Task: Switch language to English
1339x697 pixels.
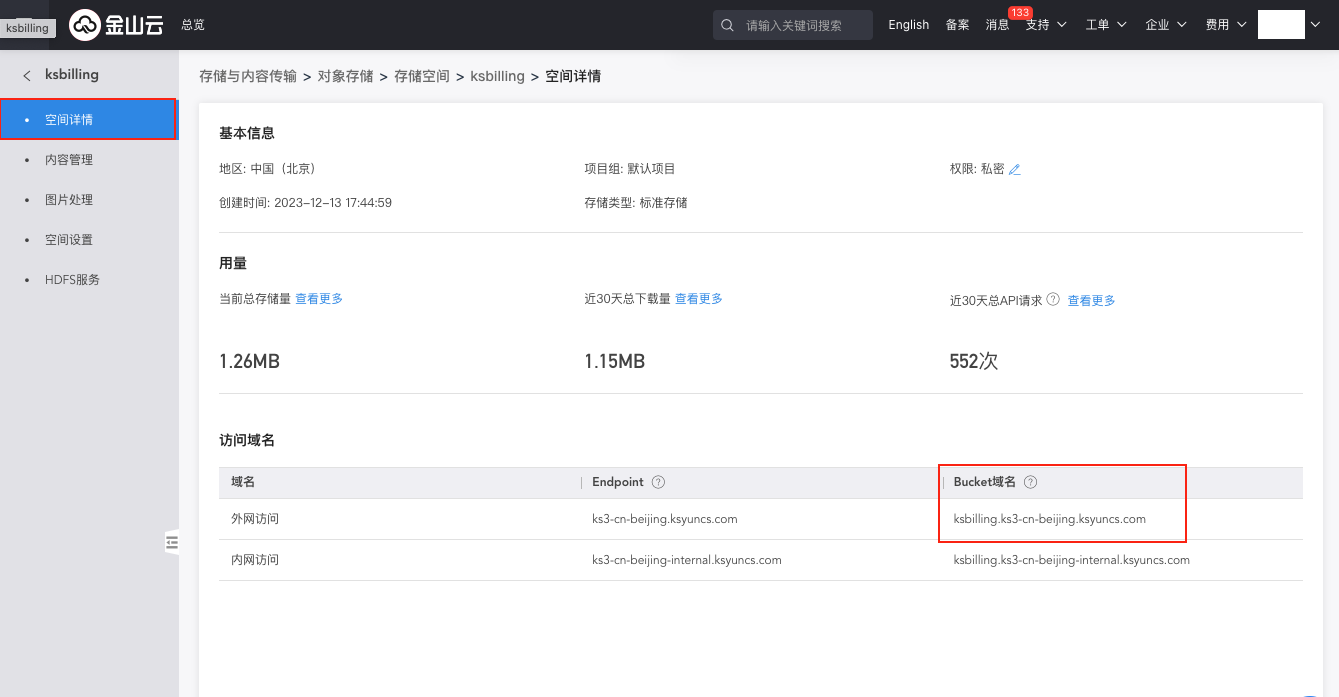Action: tap(908, 25)
